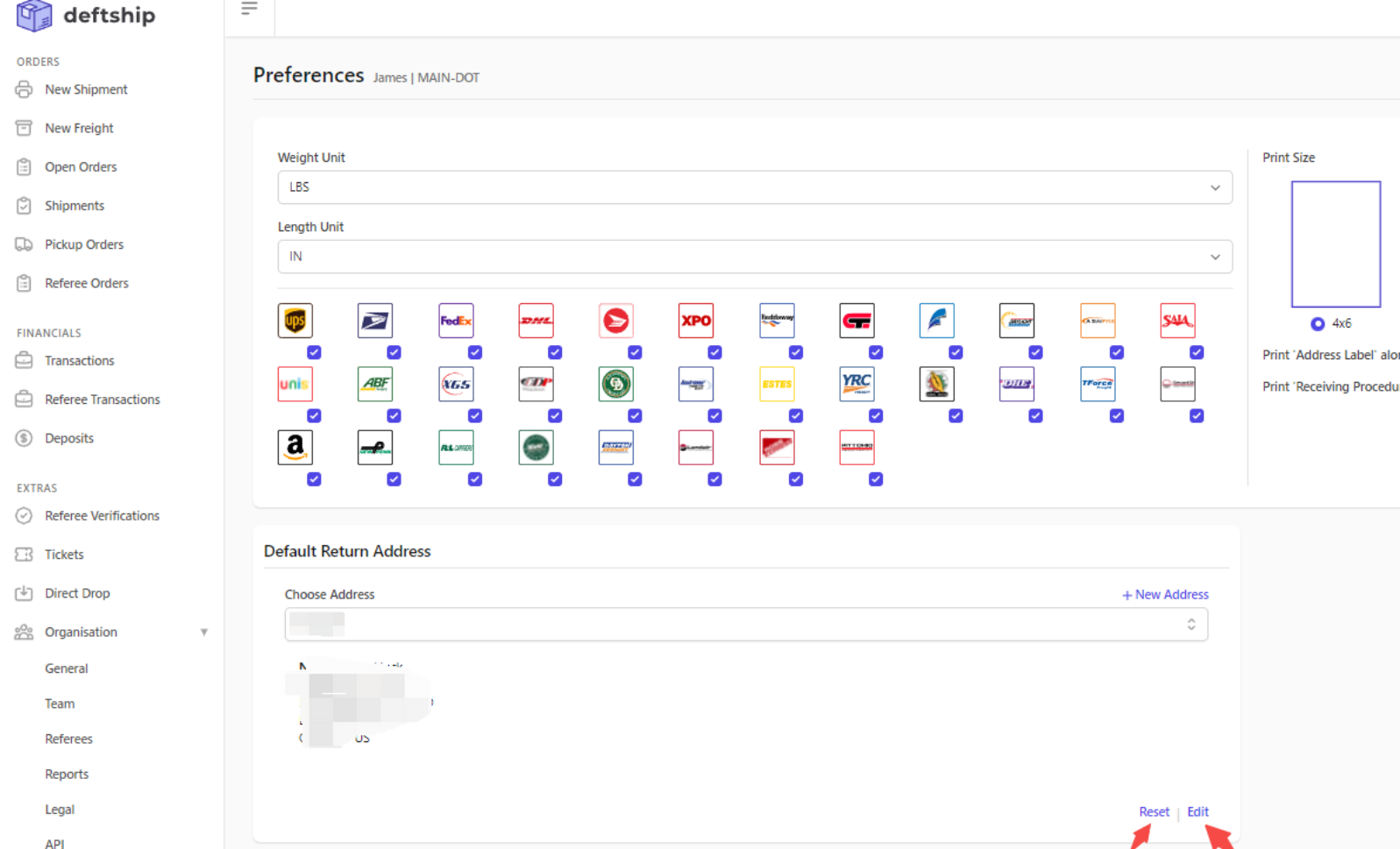Click the deftship logo
The image size is (1400, 849).
(x=86, y=15)
